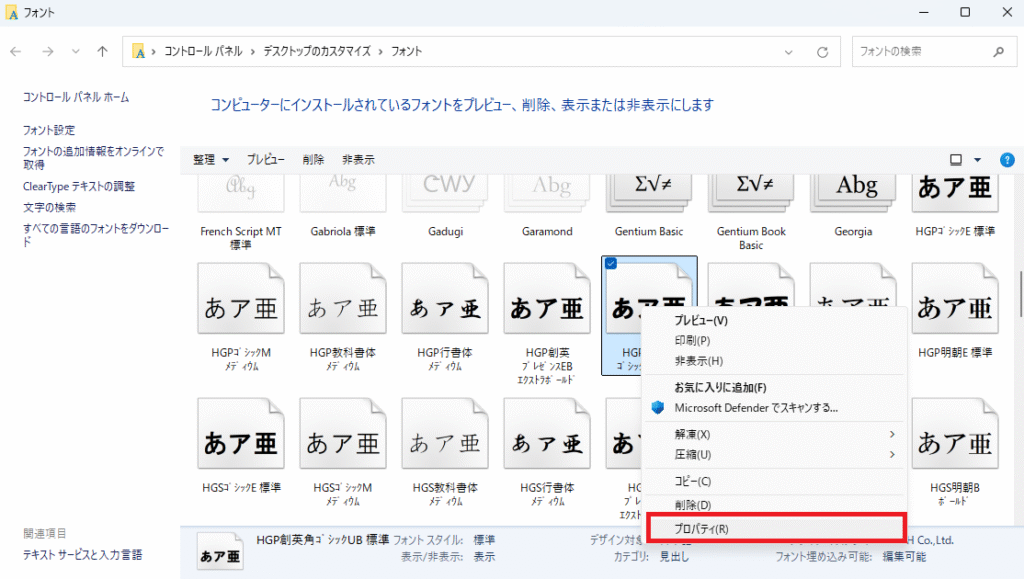1024x579 pixels.
Task: Click the refresh button in address bar
Action: point(822,51)
